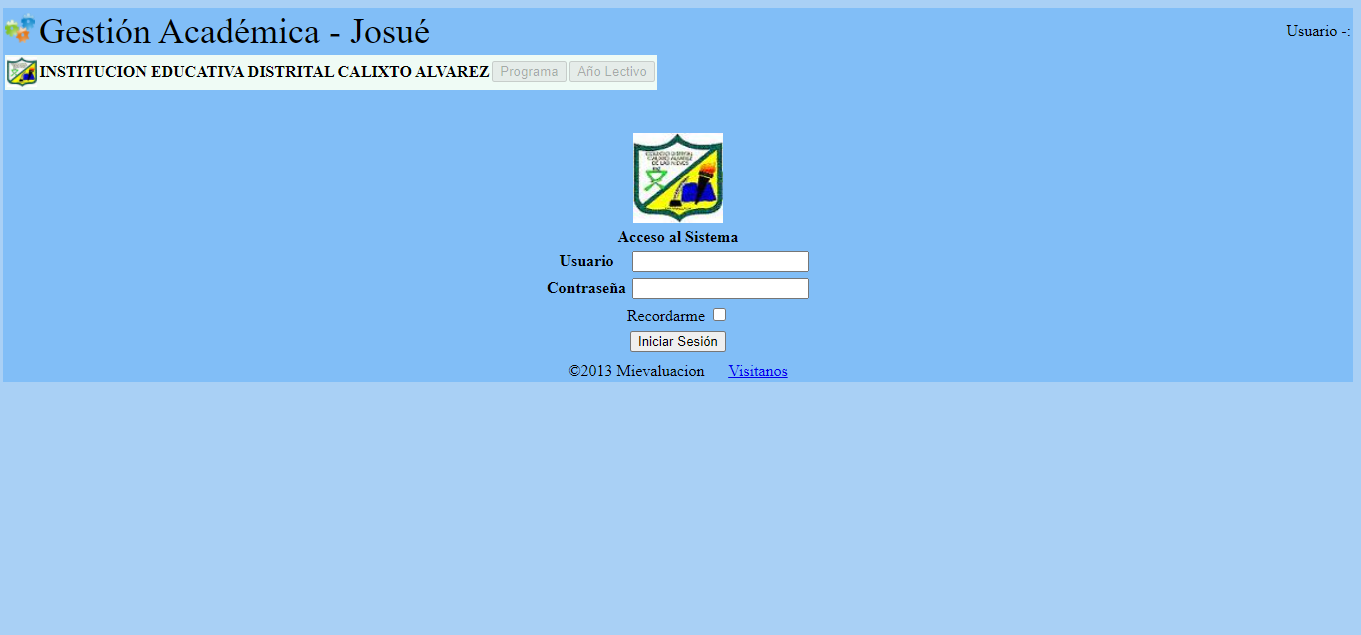Click the Usuario field label
Screen dimensions: 1361x635
(x=586, y=261)
